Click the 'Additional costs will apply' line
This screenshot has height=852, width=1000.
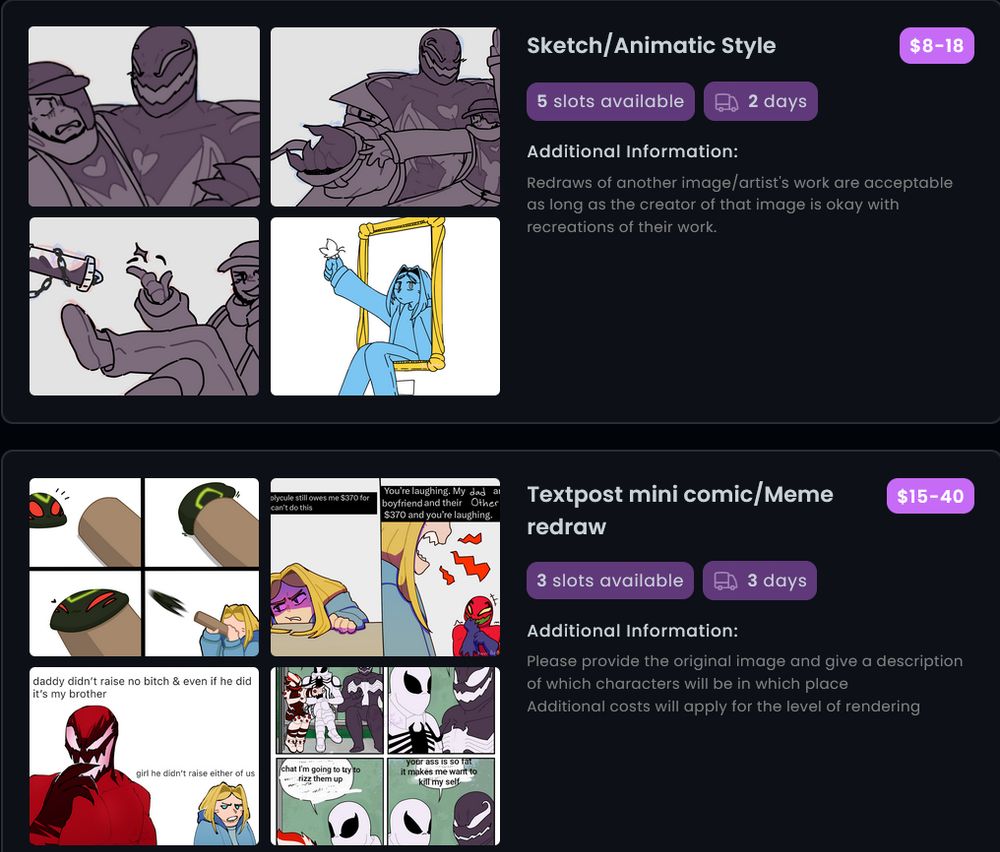723,707
